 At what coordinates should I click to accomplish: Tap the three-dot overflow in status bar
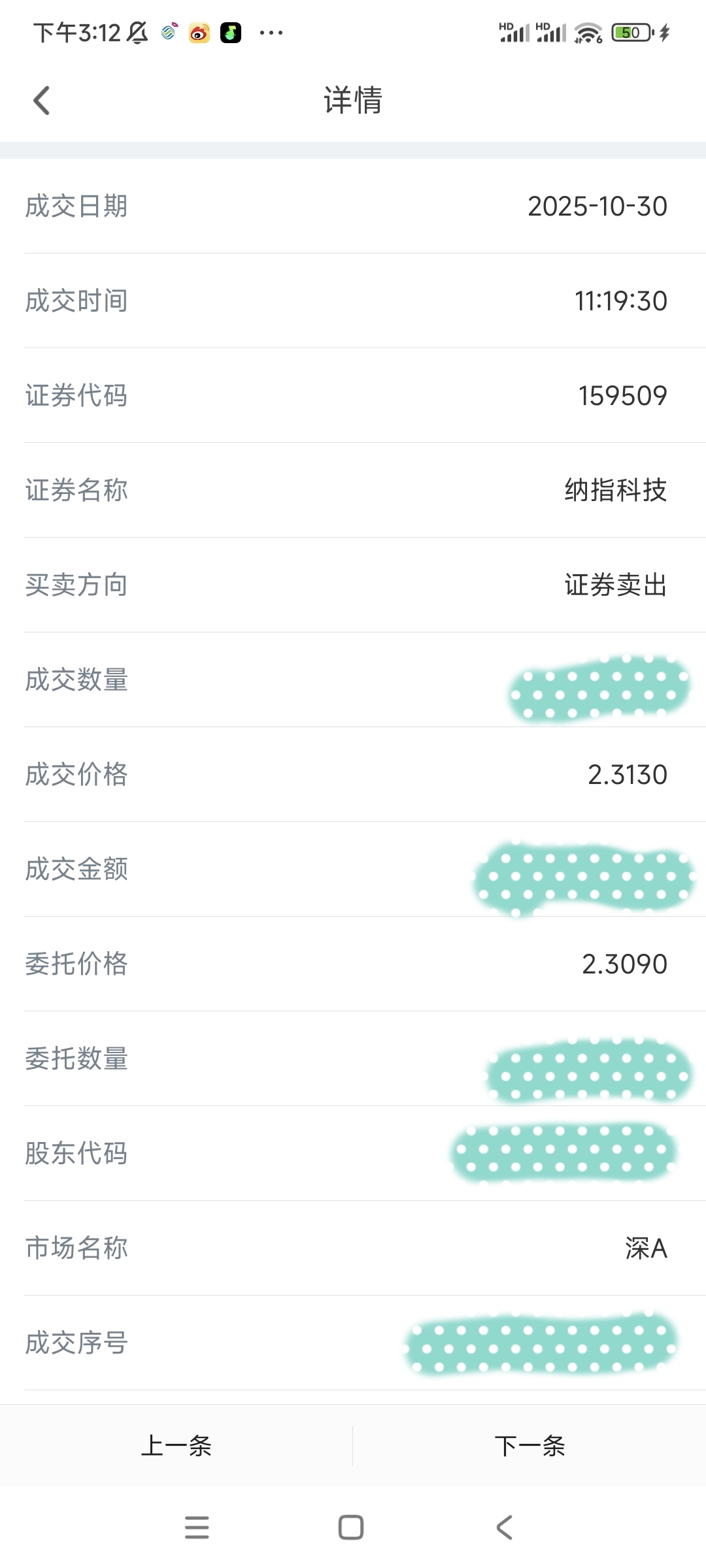coord(271,33)
